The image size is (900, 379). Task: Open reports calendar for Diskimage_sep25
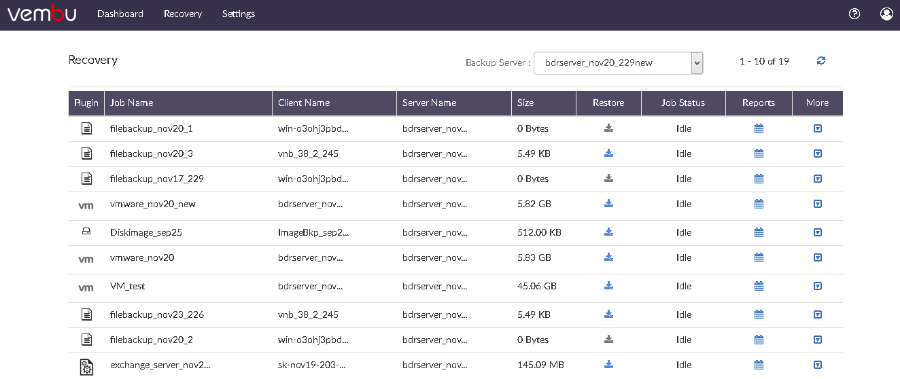[758, 233]
